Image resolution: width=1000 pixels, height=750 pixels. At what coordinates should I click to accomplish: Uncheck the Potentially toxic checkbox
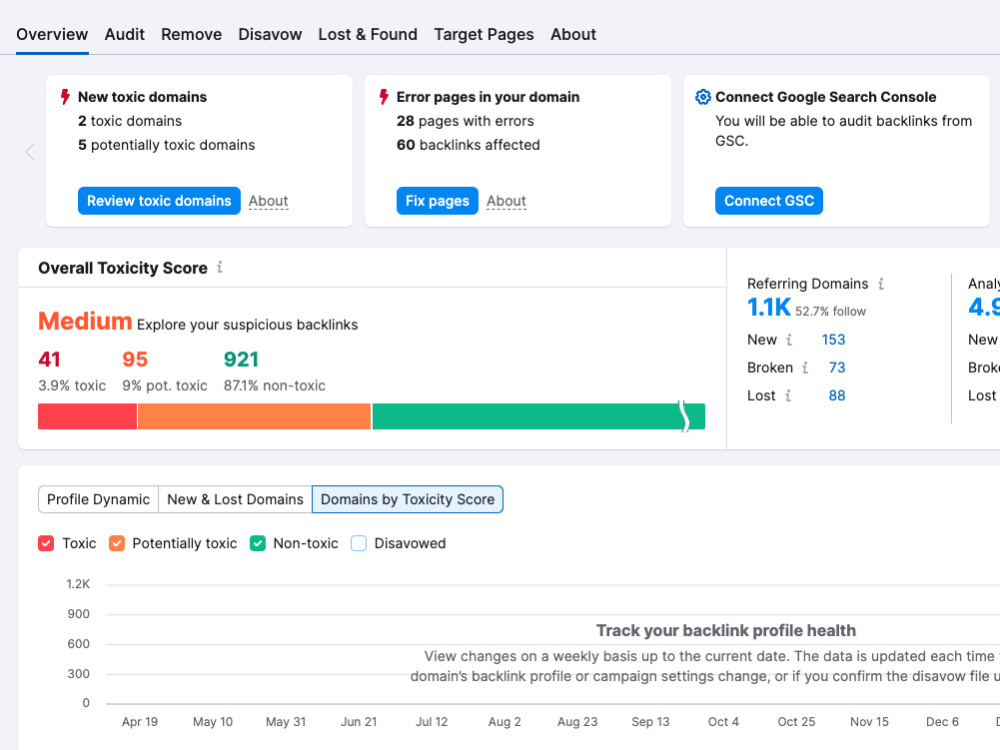coord(117,543)
